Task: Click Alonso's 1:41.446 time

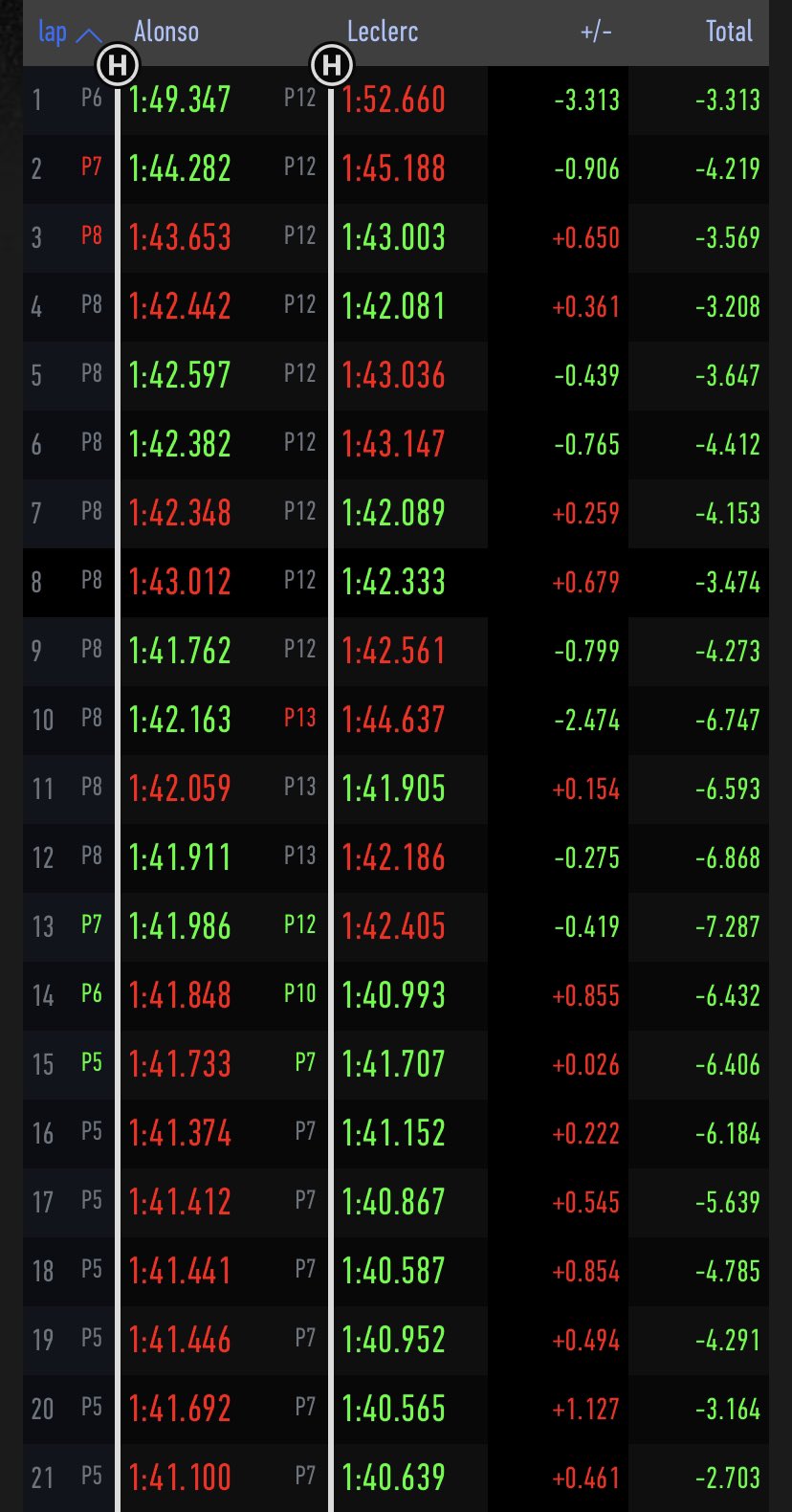Action: [x=180, y=1340]
